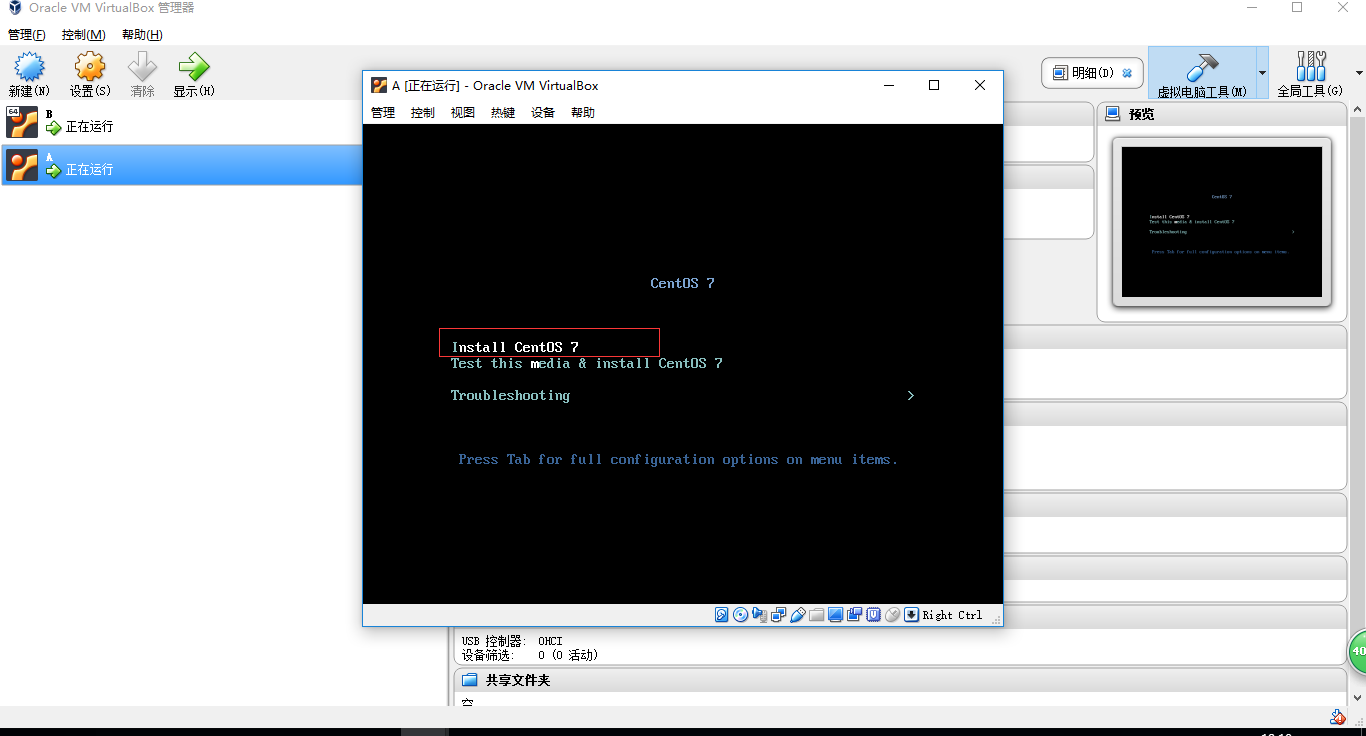Click the CentOS 7 boot screen title

coord(682,283)
